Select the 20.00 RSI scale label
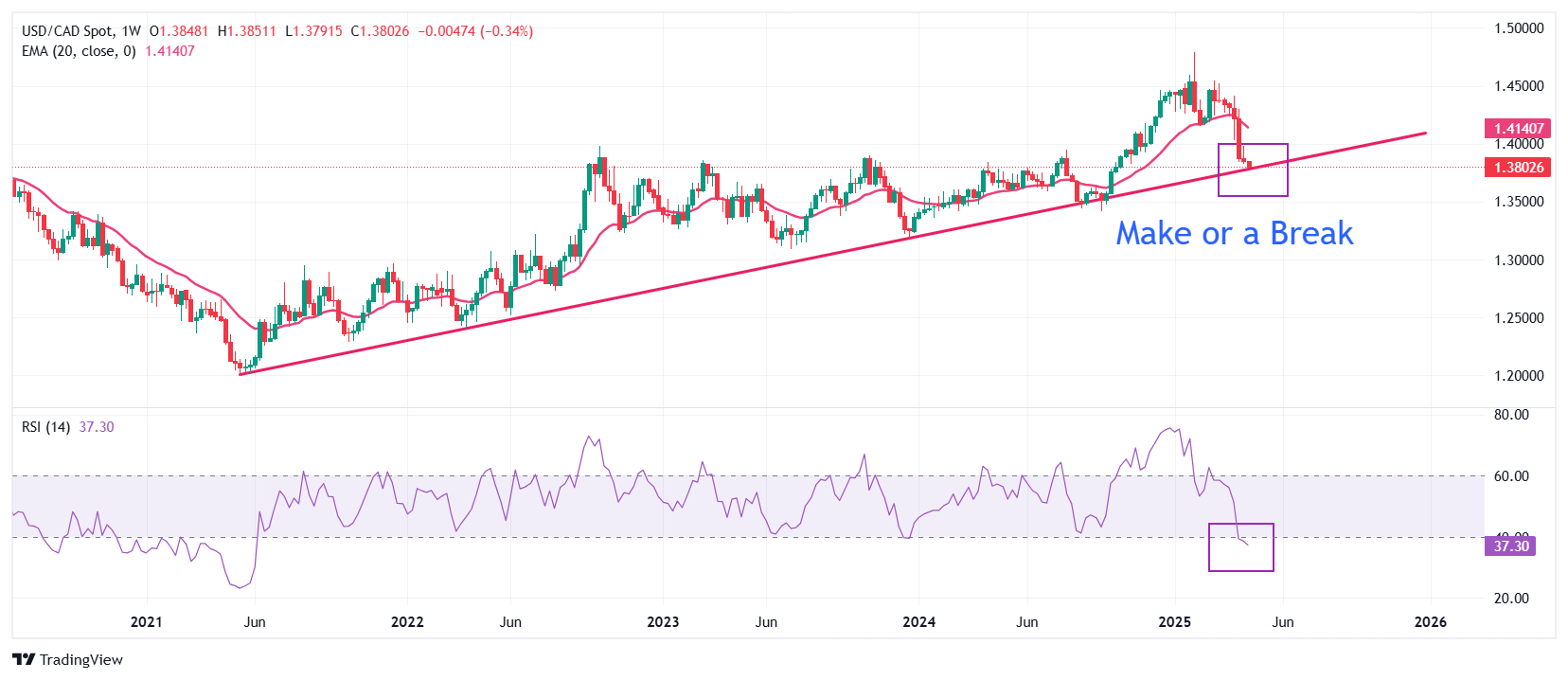The width and height of the screenshot is (1568, 680). 1511,599
